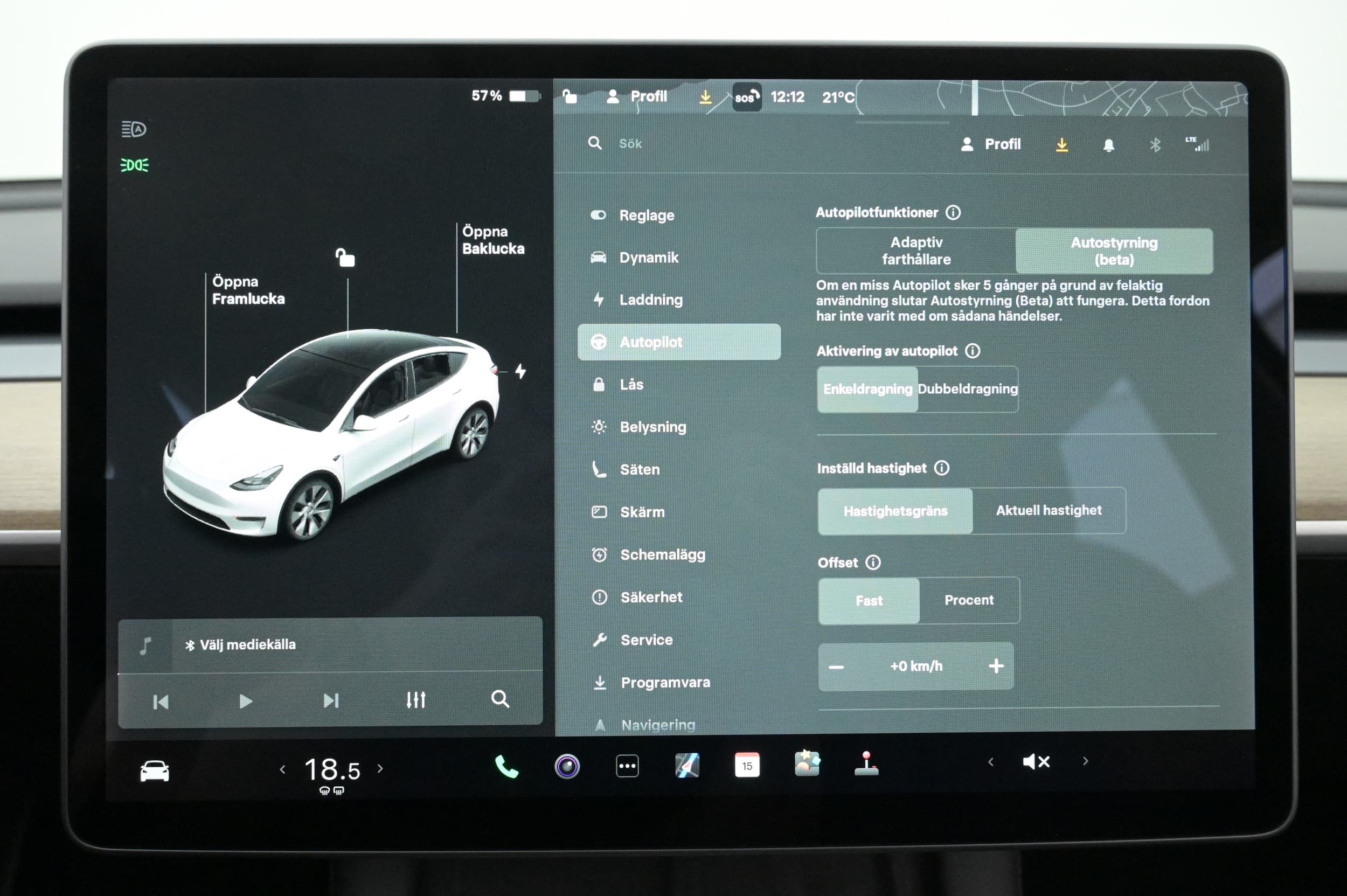Open Programvara settings menu

click(x=679, y=682)
